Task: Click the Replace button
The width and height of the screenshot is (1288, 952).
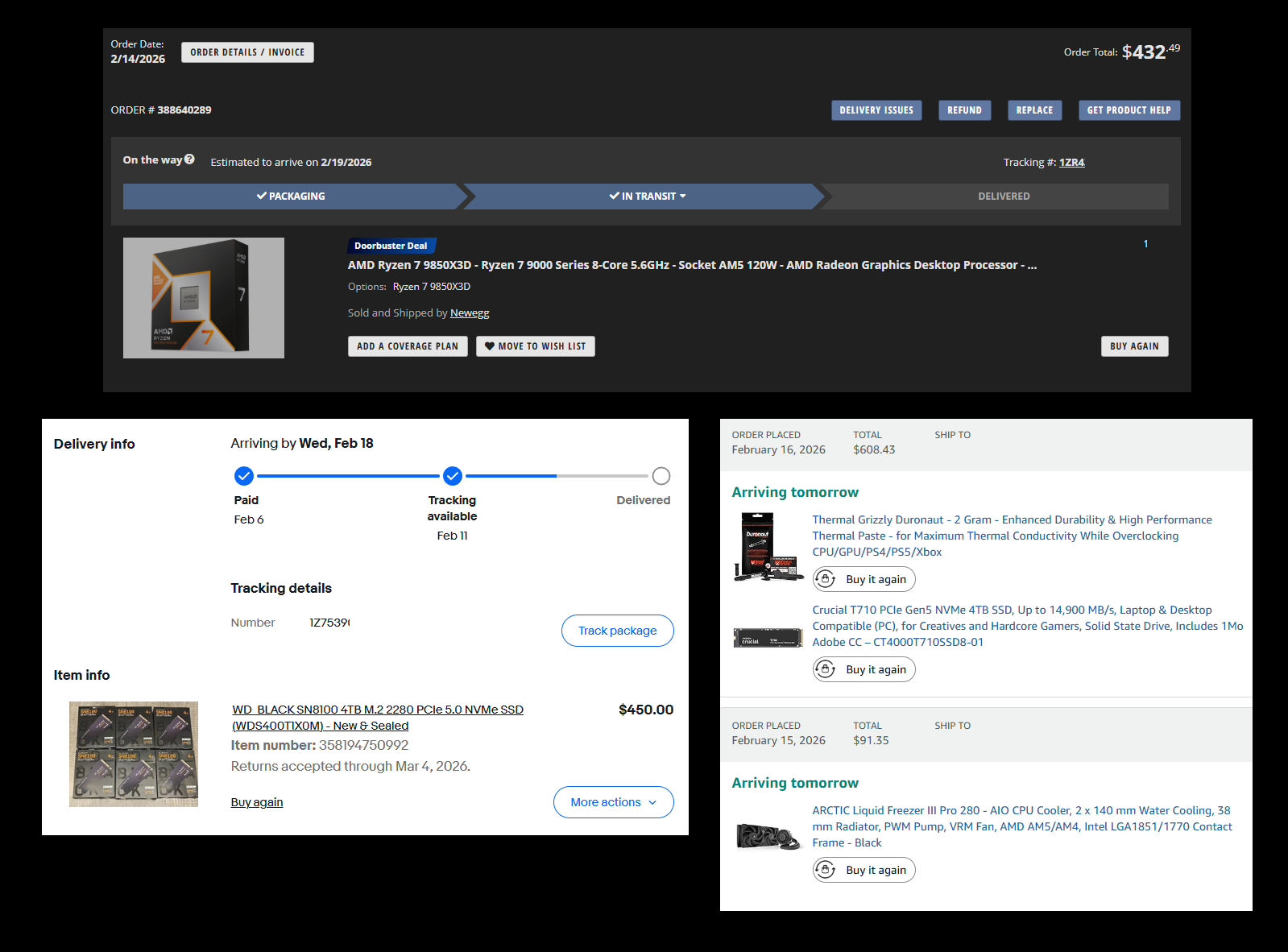Action: (1034, 110)
